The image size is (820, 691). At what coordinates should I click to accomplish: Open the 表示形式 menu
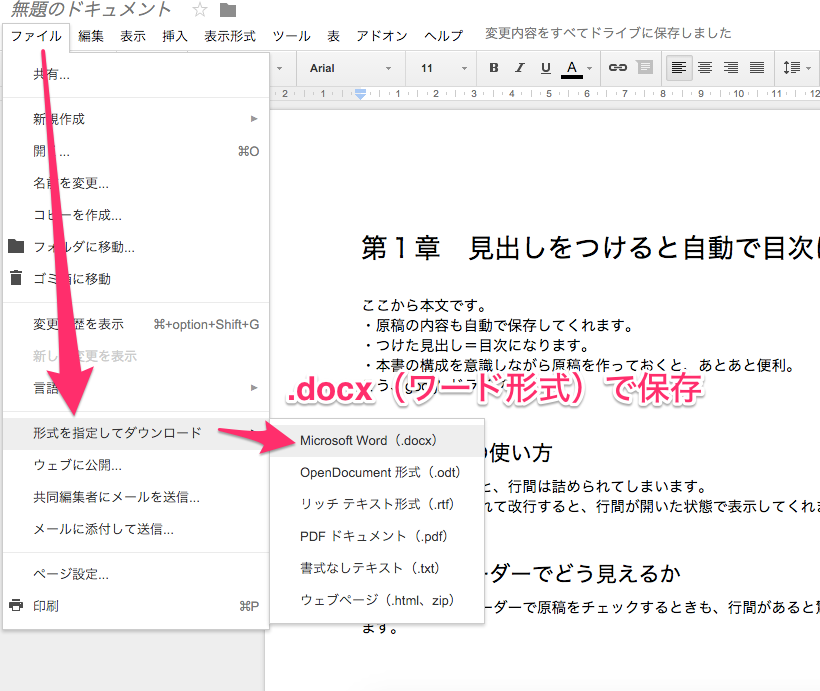pos(230,36)
